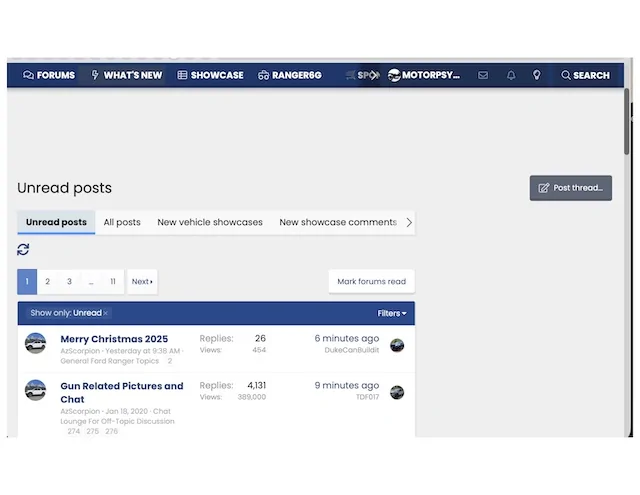Open General Ford Ranger Topics forum link
The width and height of the screenshot is (640, 495).
109,361
